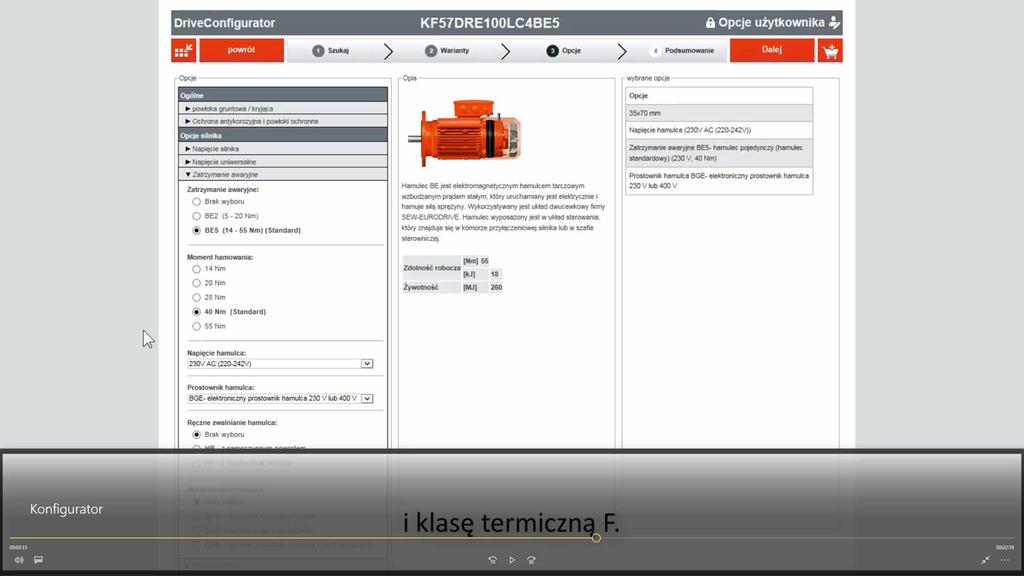Viewport: 1024px width, 576px height.
Task: Click the orange motor product image
Action: pyautogui.click(x=465, y=133)
